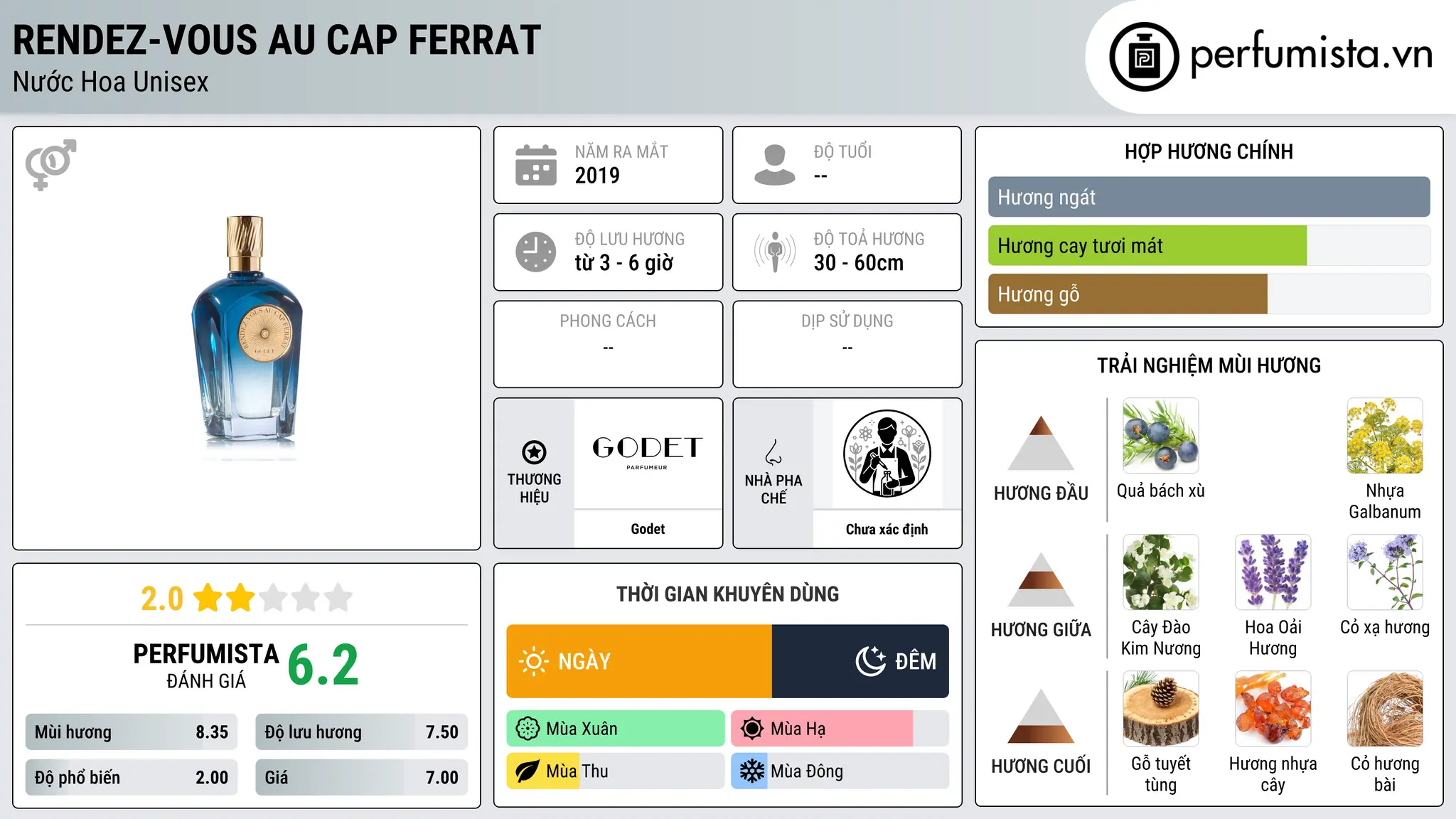Select the Gỗ tuyết tùng note image
Screen dimensions: 1456x819
[1160, 709]
